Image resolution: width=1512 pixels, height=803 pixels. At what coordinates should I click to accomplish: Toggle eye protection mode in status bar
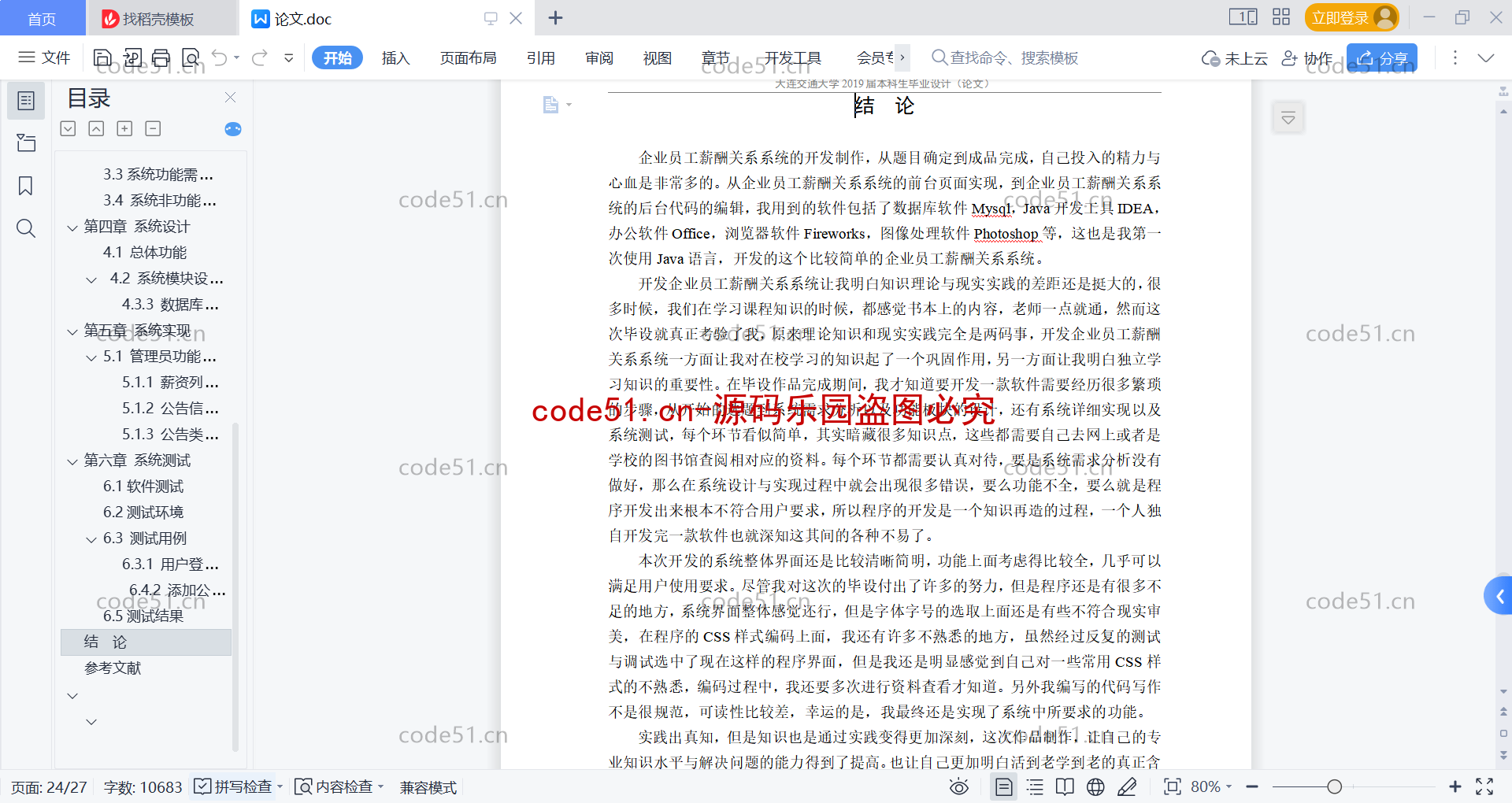coord(959,786)
